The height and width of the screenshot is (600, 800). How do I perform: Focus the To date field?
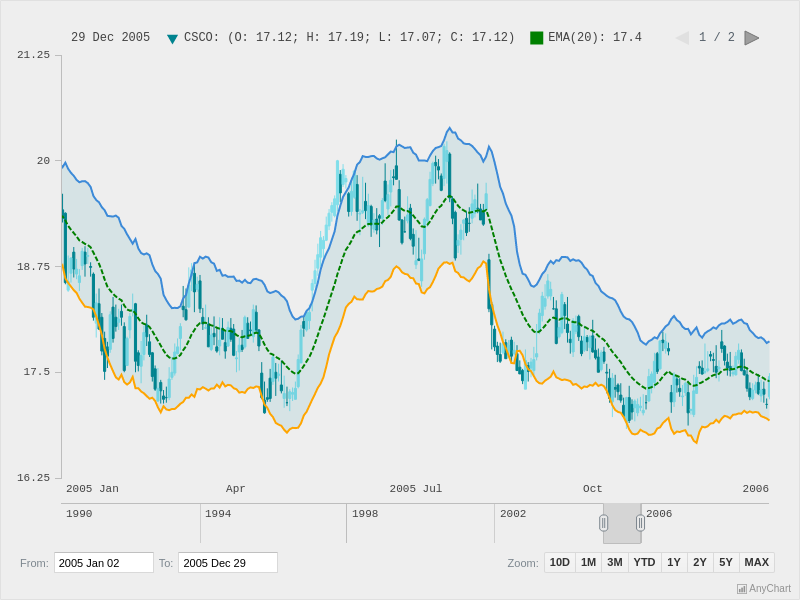pos(228,563)
